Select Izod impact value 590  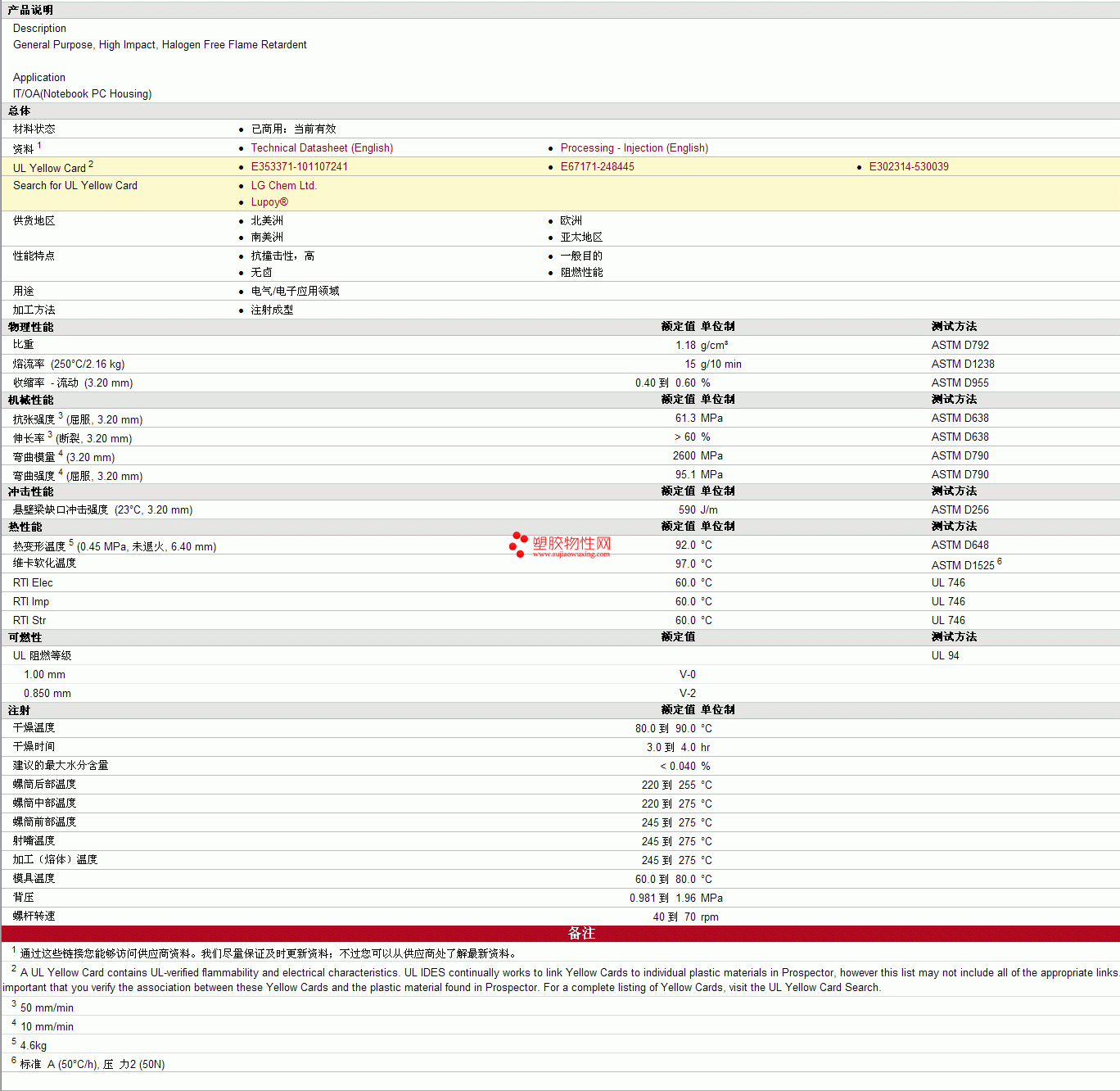[687, 510]
